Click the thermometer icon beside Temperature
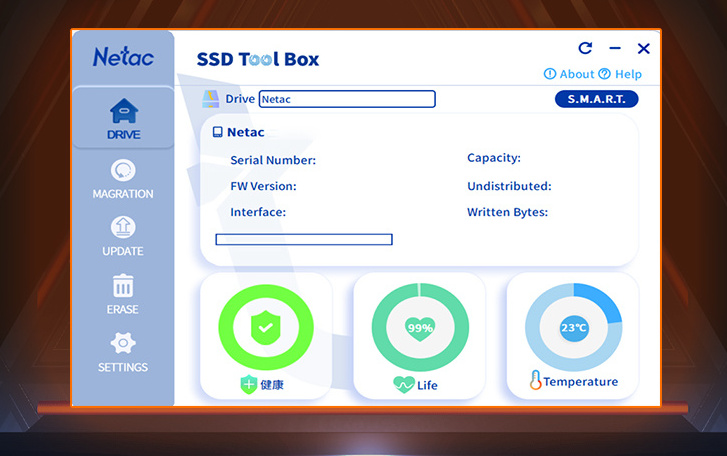The width and height of the screenshot is (727, 456). pos(536,380)
